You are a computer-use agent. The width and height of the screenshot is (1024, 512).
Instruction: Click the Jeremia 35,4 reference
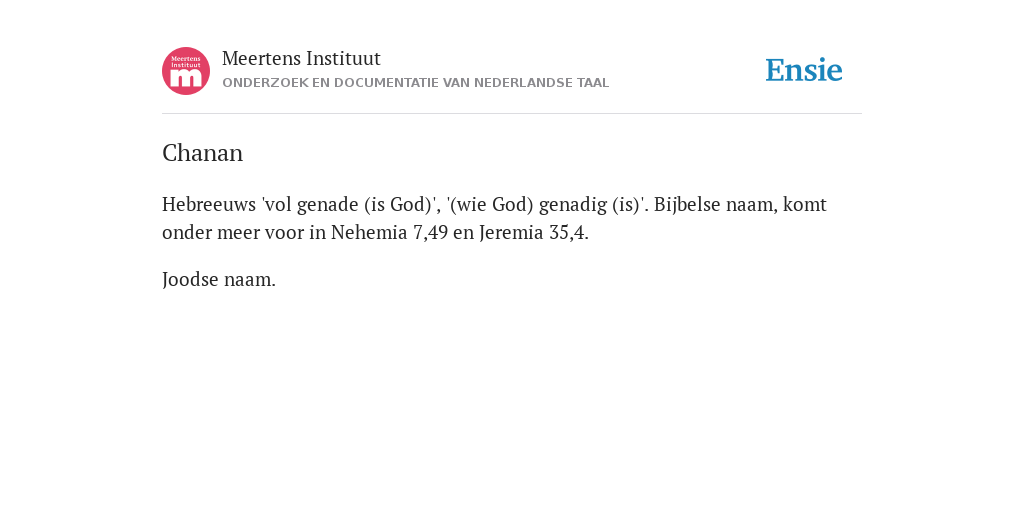(x=534, y=232)
